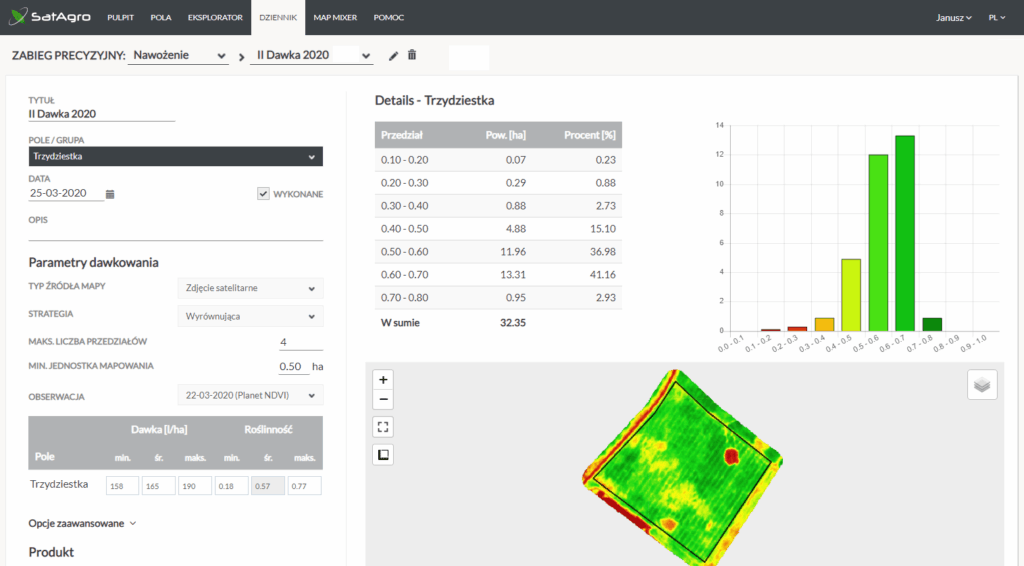This screenshot has width=1024, height=566.
Task: Select the Obserwacja date dropdown
Action: coord(249,395)
